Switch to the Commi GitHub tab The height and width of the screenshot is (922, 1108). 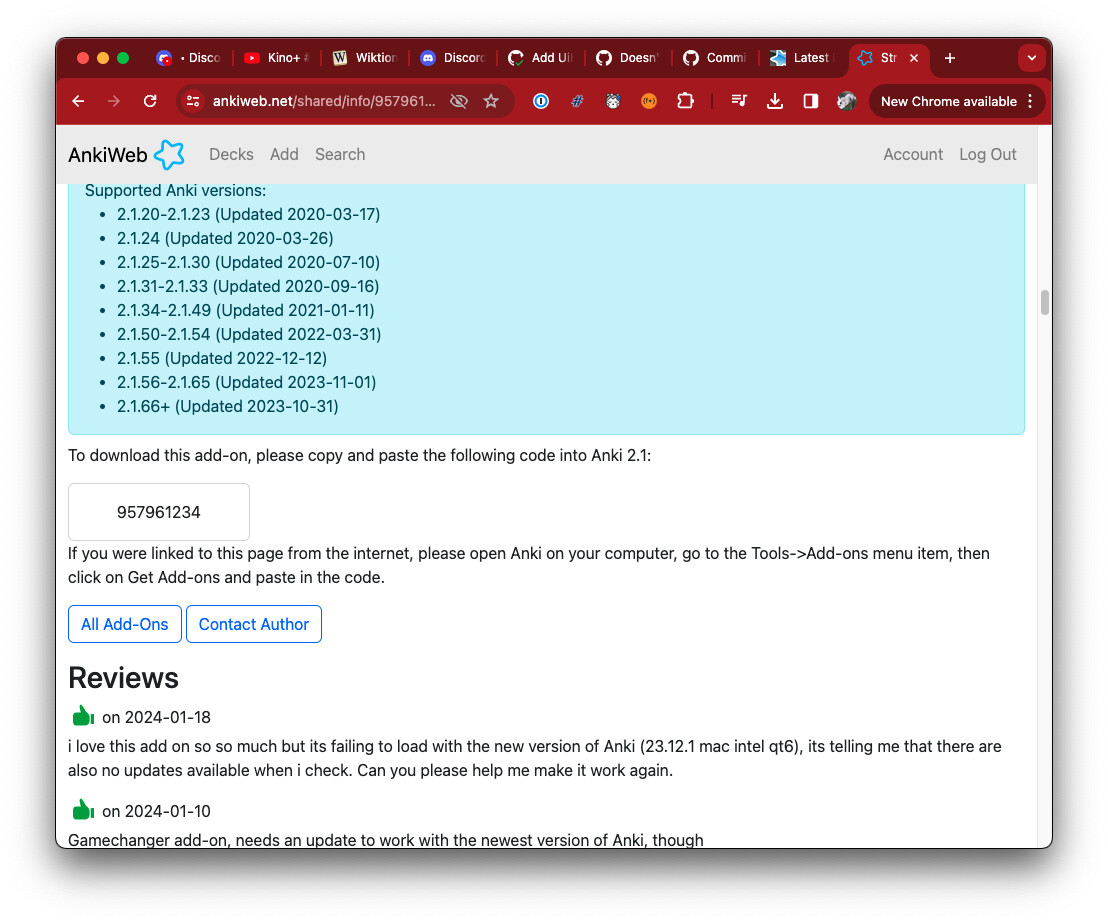coord(716,58)
